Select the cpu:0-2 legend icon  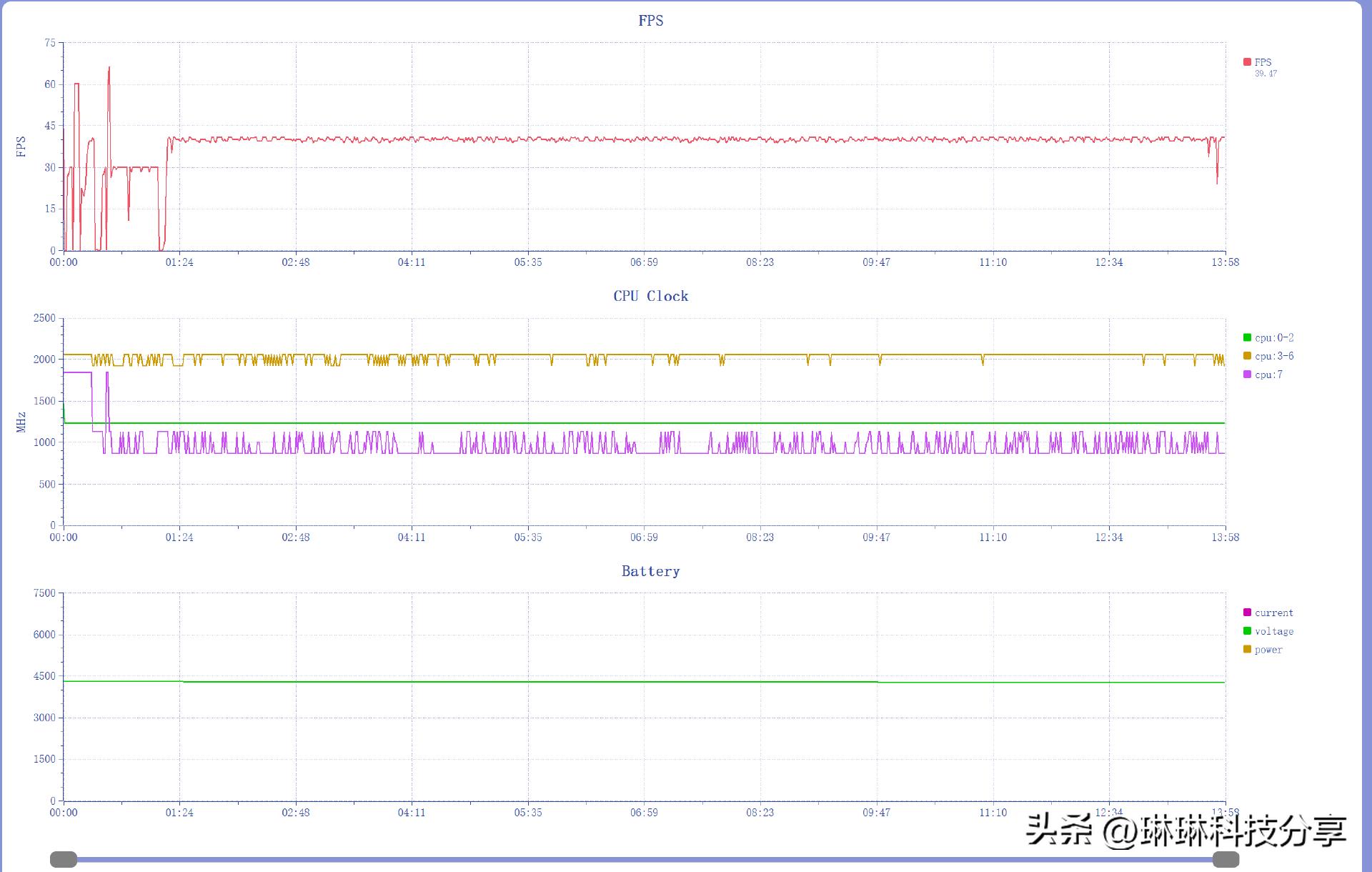[x=1247, y=337]
